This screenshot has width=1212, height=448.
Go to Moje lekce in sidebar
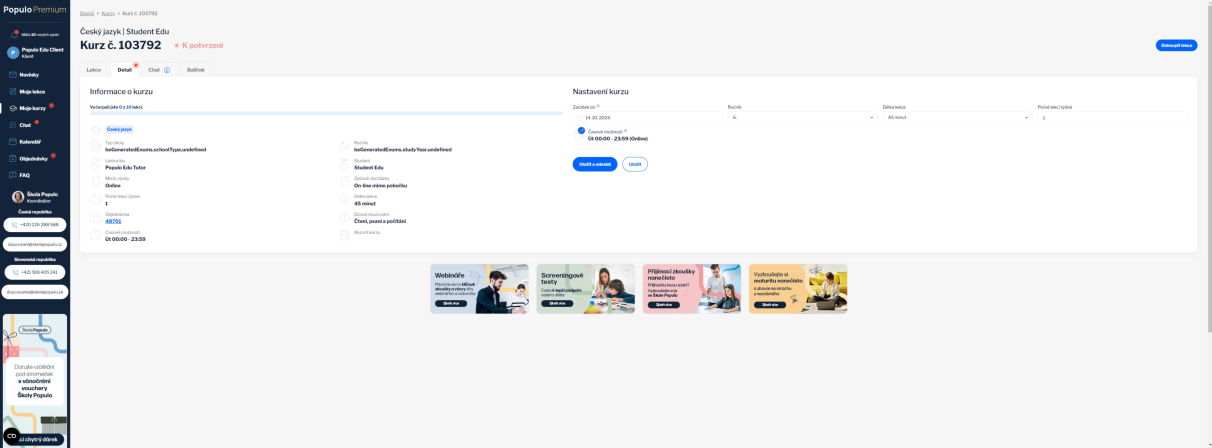pyautogui.click(x=32, y=91)
